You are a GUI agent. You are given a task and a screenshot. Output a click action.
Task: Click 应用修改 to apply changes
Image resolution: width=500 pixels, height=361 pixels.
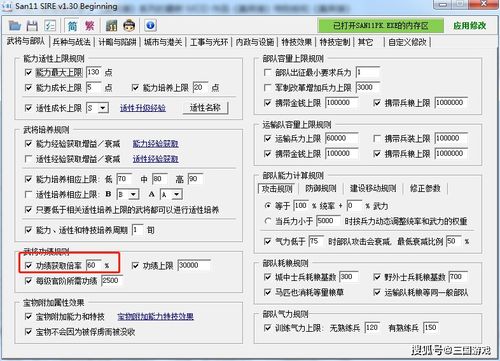[x=469, y=26]
